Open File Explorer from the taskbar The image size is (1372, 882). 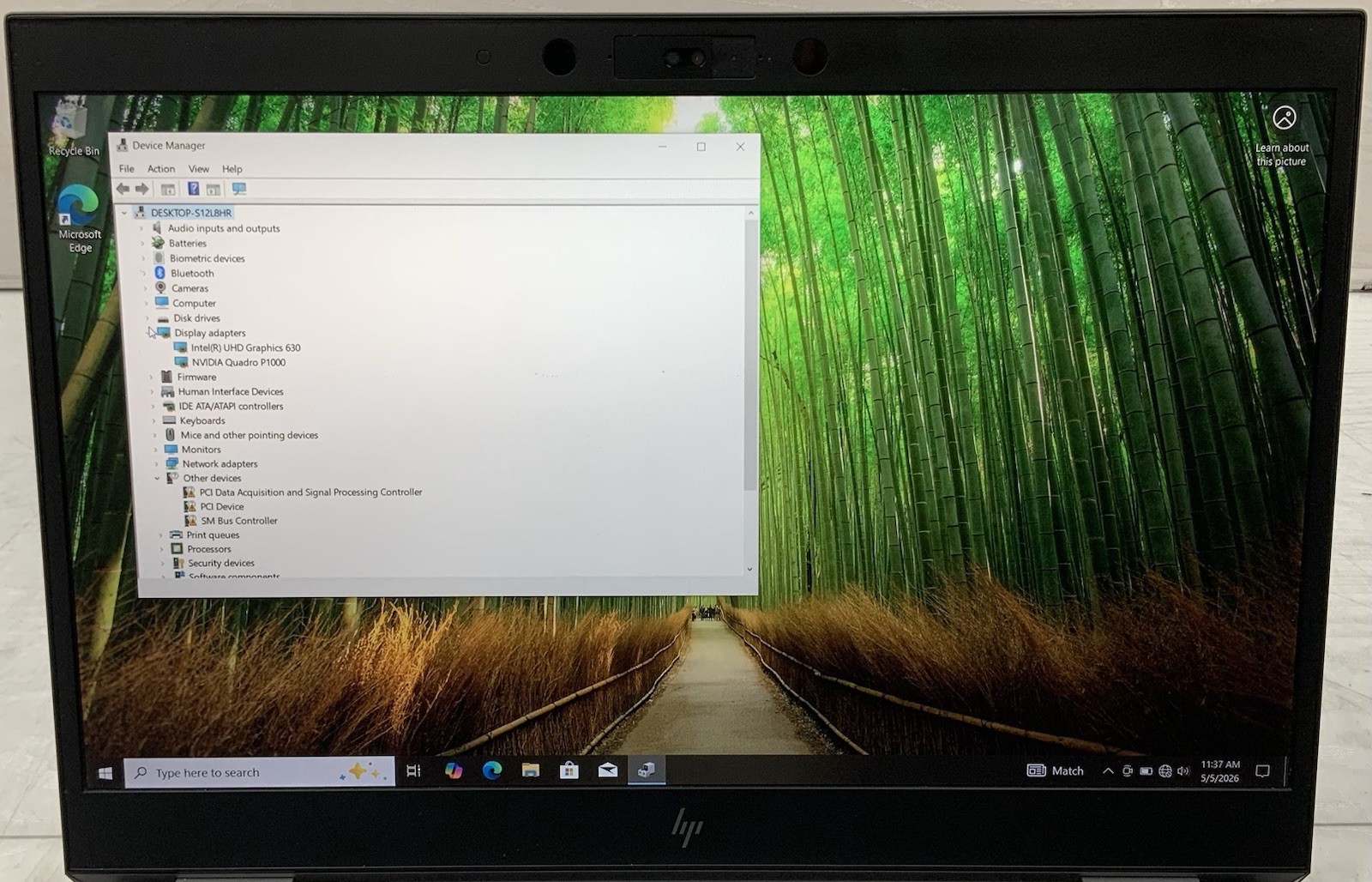(x=531, y=770)
